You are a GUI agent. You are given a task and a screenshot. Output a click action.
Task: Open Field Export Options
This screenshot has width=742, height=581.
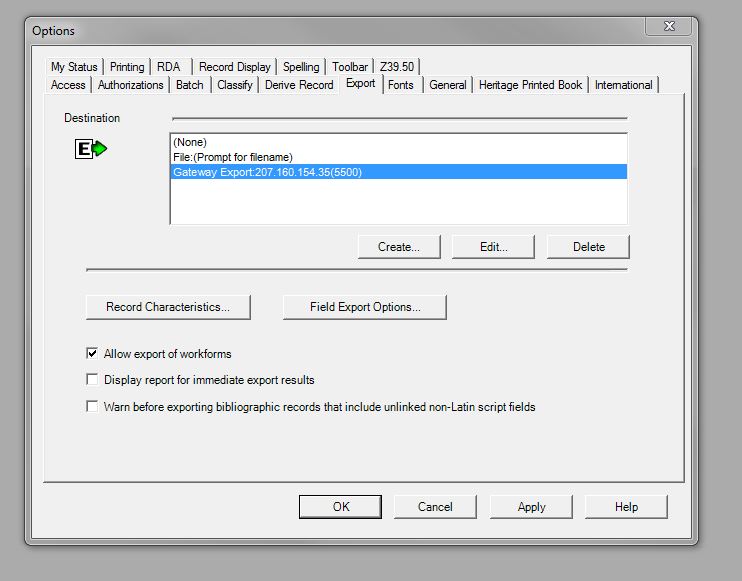[365, 307]
